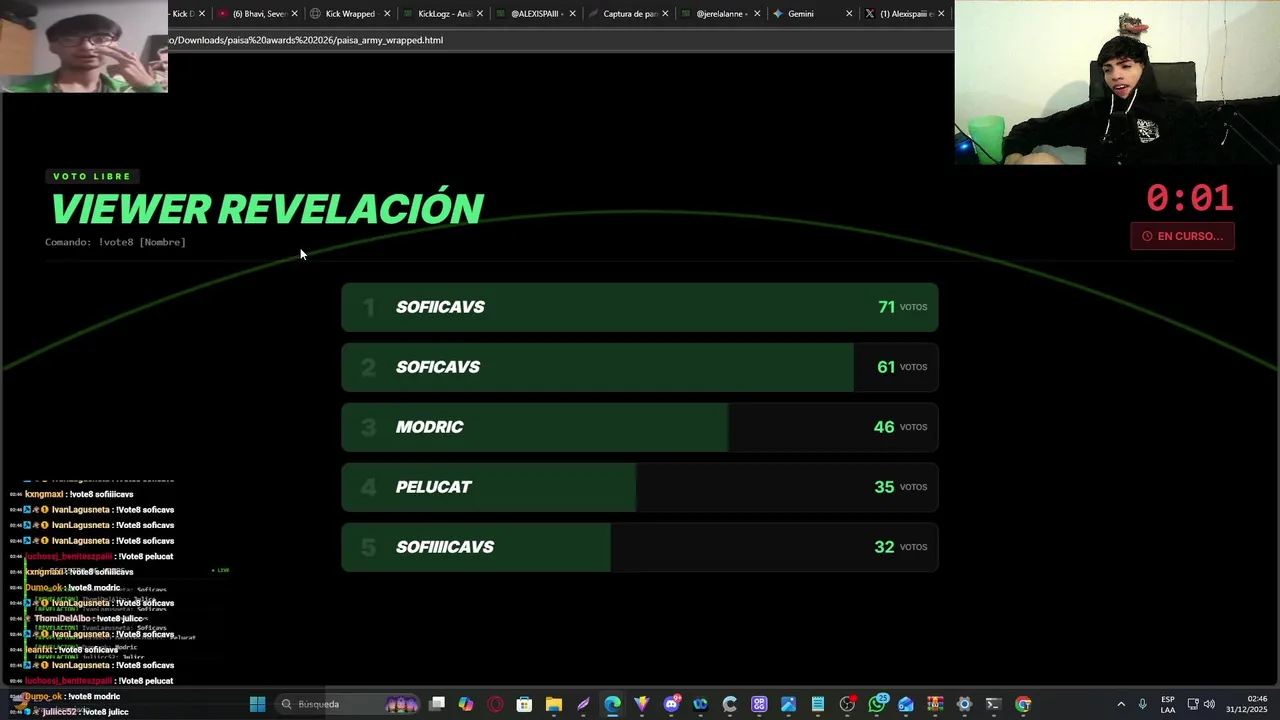
Task: Open the volume tray control
Action: point(1209,704)
